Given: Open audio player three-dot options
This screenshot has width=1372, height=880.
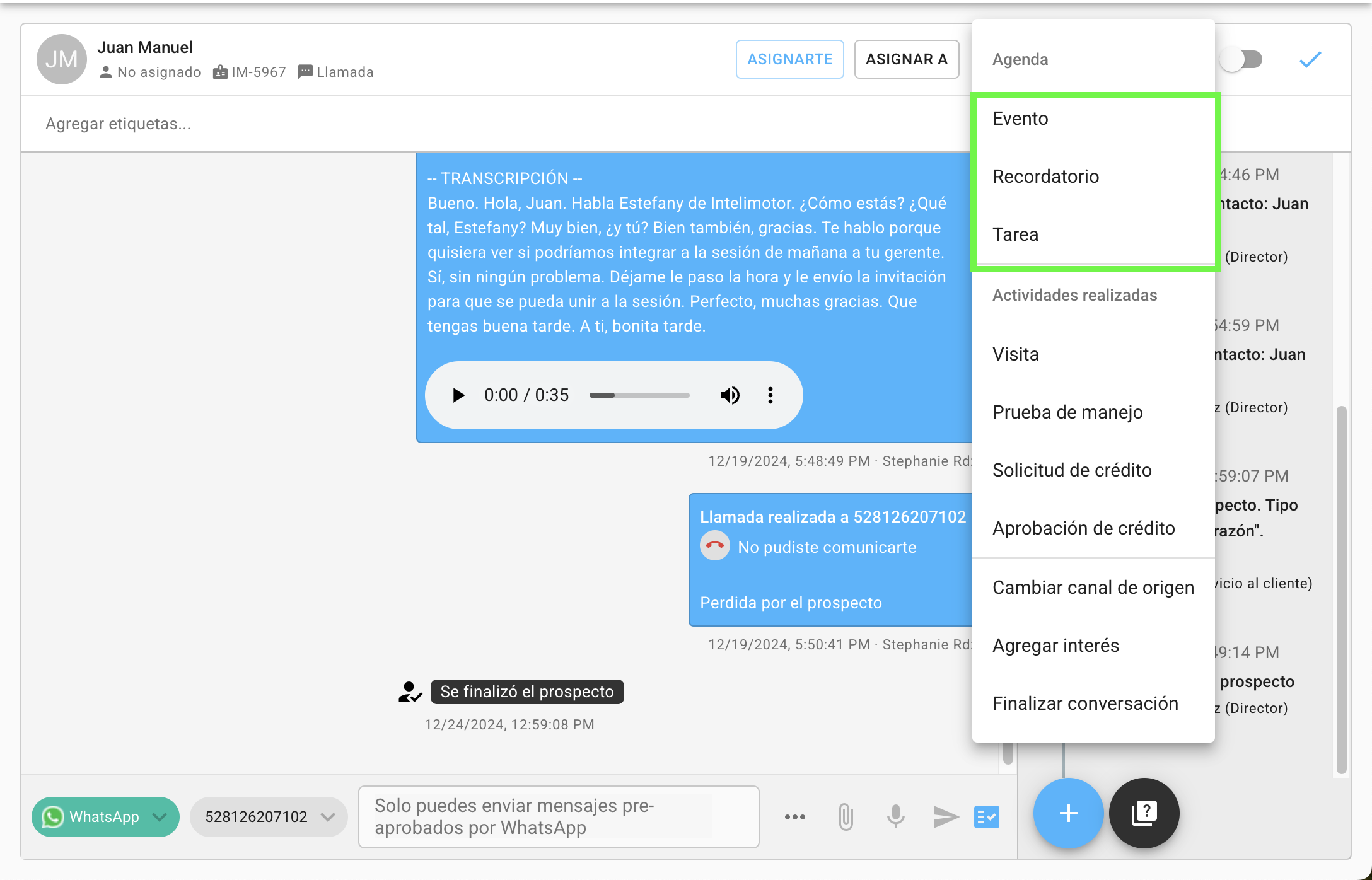Looking at the screenshot, I should 770,395.
